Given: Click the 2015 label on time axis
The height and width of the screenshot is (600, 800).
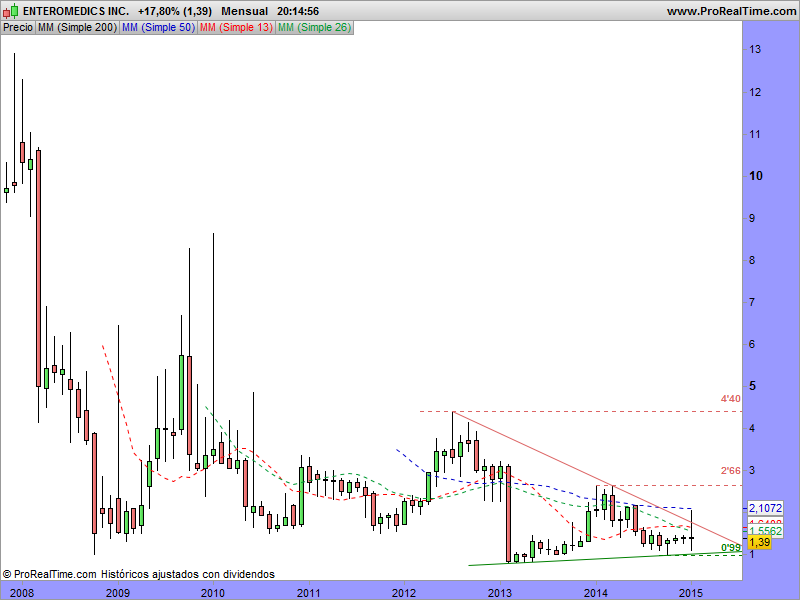Looking at the screenshot, I should (691, 593).
